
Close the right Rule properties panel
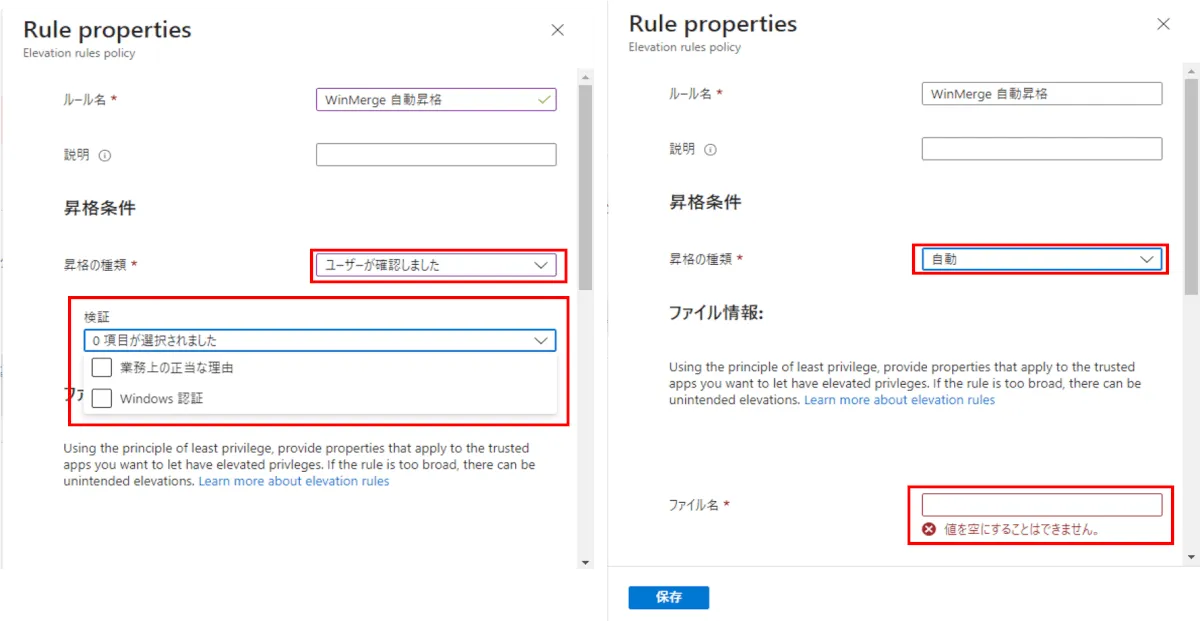(1163, 24)
